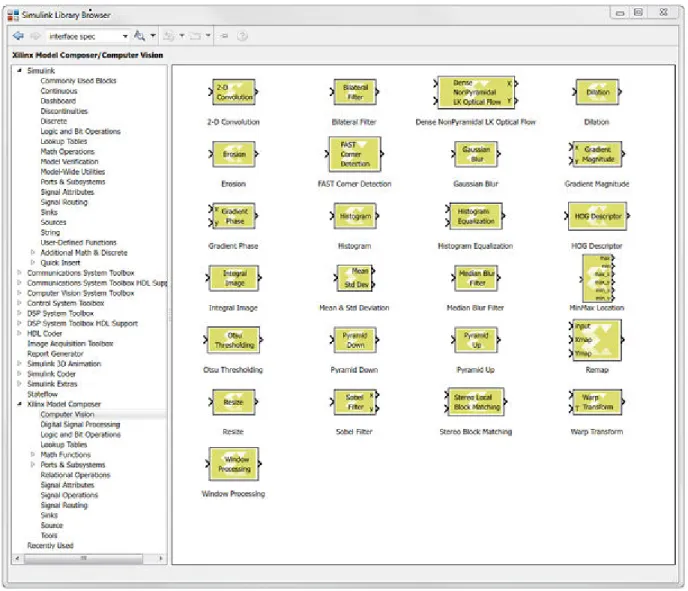Select the Integral Image block
The image size is (688, 591).
234,278
